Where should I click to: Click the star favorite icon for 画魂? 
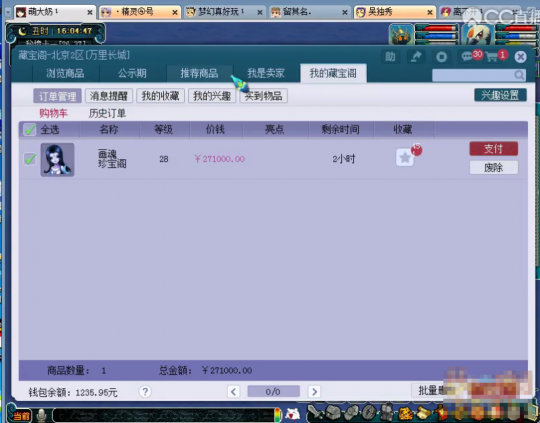tap(405, 158)
